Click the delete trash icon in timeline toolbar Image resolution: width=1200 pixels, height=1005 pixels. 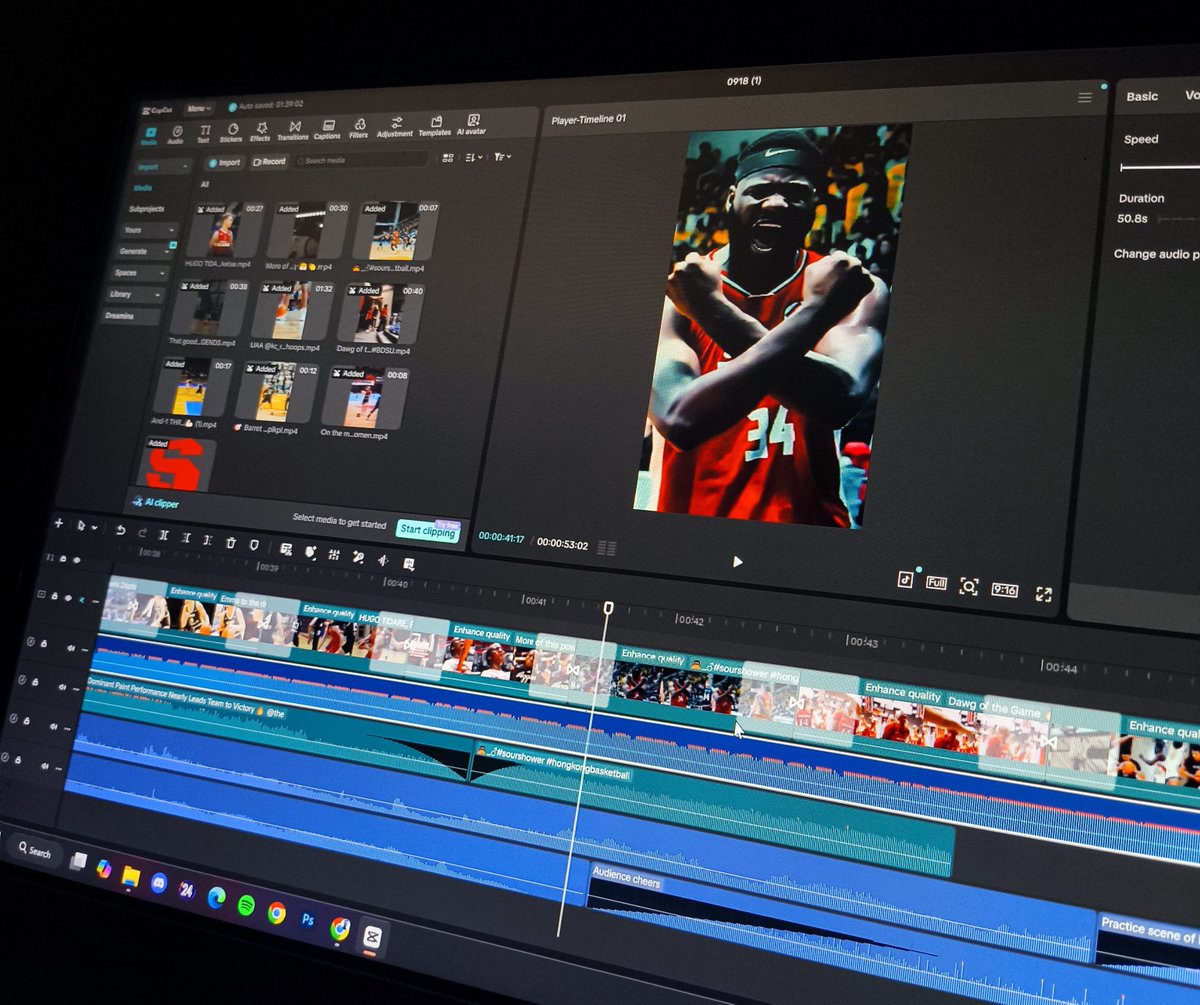click(231, 542)
